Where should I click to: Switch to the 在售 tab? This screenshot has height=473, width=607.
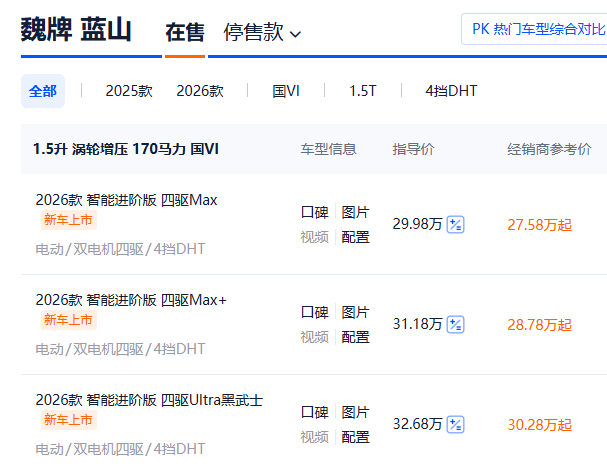tap(184, 33)
